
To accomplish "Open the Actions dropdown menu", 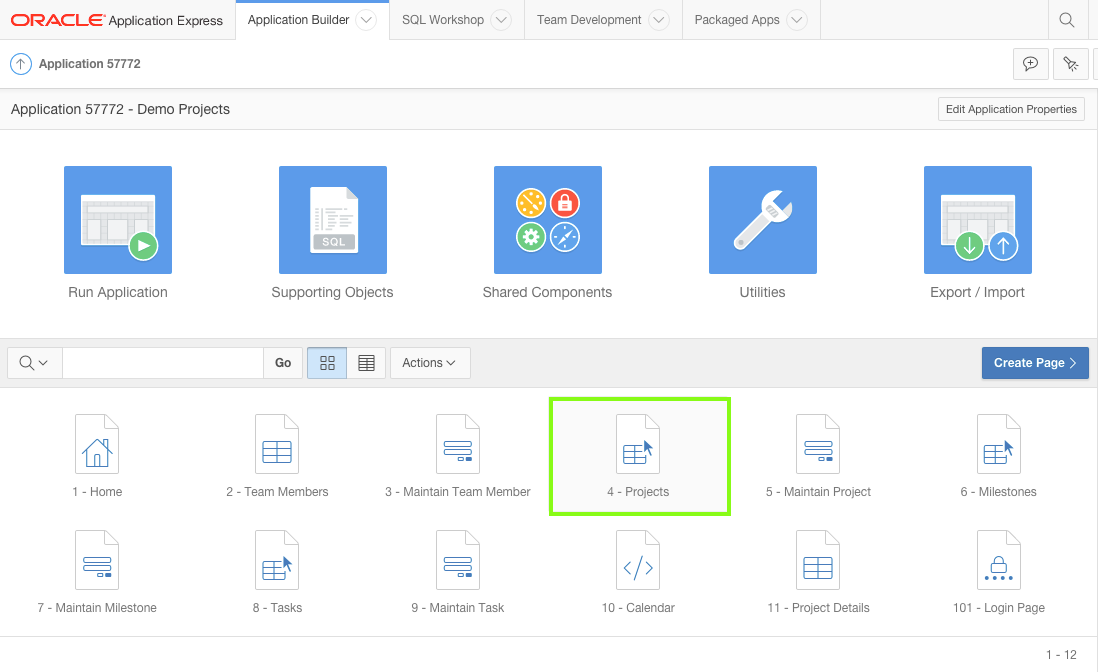I will coord(430,363).
